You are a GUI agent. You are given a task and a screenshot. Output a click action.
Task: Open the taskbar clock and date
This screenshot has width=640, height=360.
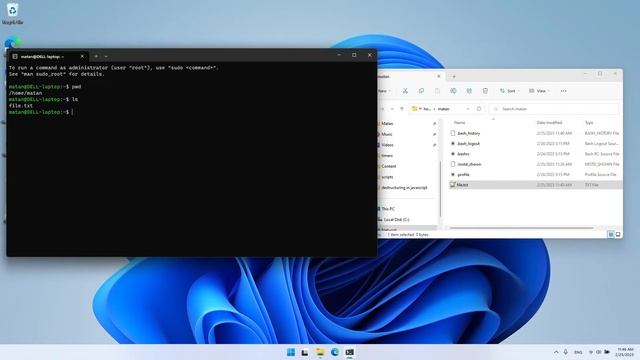coord(625,352)
